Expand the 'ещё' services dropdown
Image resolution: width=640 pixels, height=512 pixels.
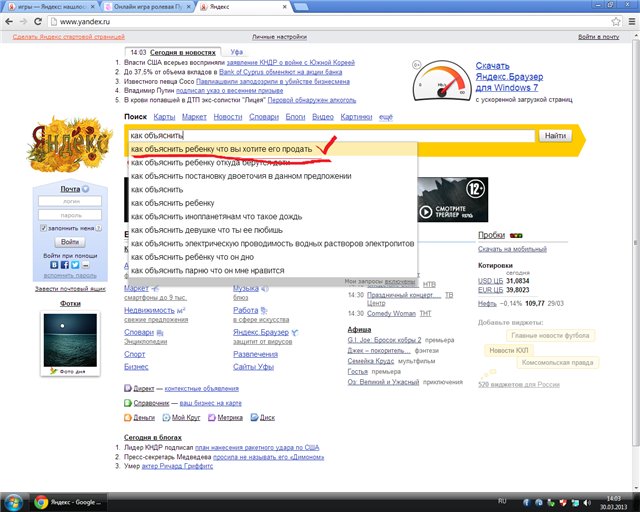(x=385, y=117)
